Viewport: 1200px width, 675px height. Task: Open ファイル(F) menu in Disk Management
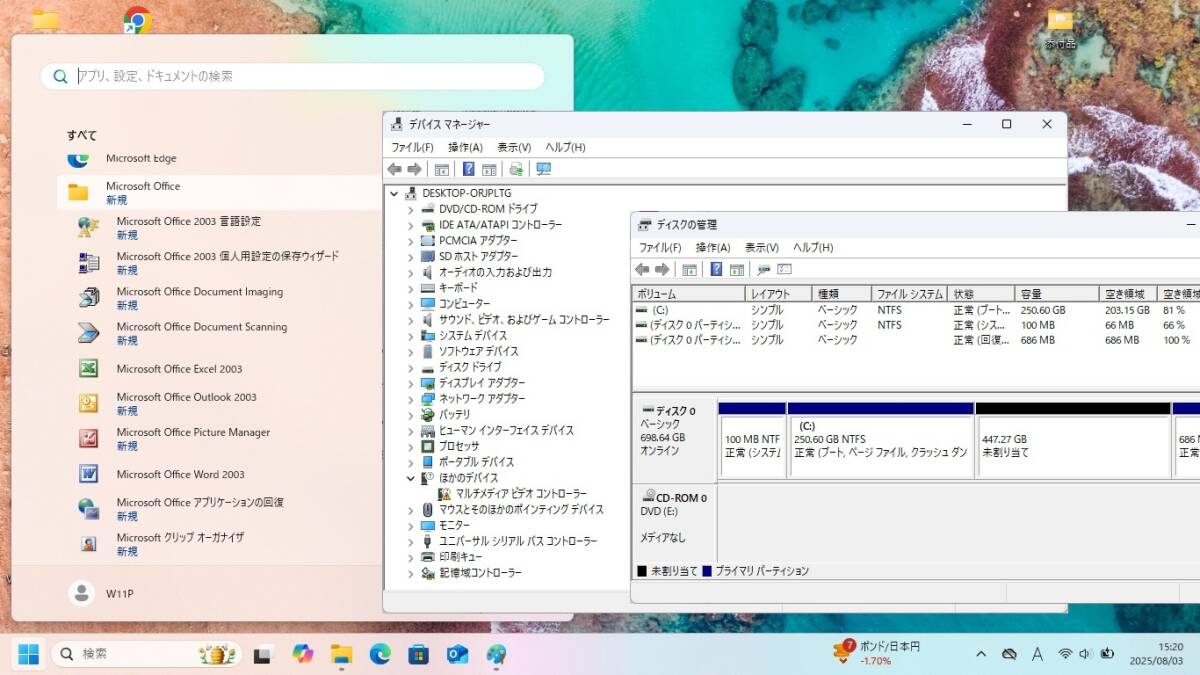pyautogui.click(x=660, y=247)
